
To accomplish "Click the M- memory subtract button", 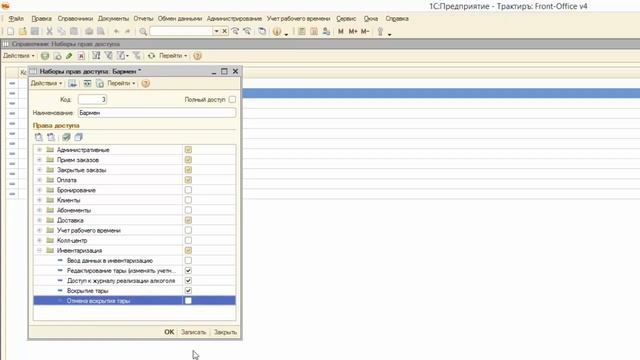I will pos(365,31).
